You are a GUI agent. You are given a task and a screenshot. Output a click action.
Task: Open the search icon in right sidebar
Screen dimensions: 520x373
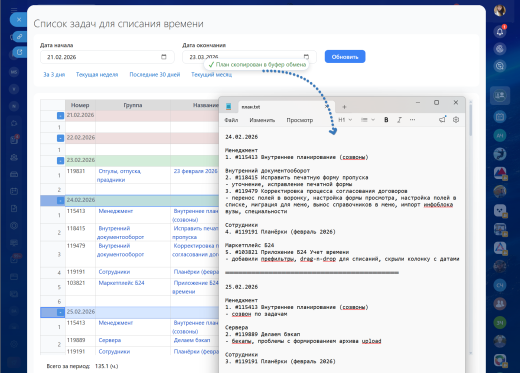[x=500, y=66]
